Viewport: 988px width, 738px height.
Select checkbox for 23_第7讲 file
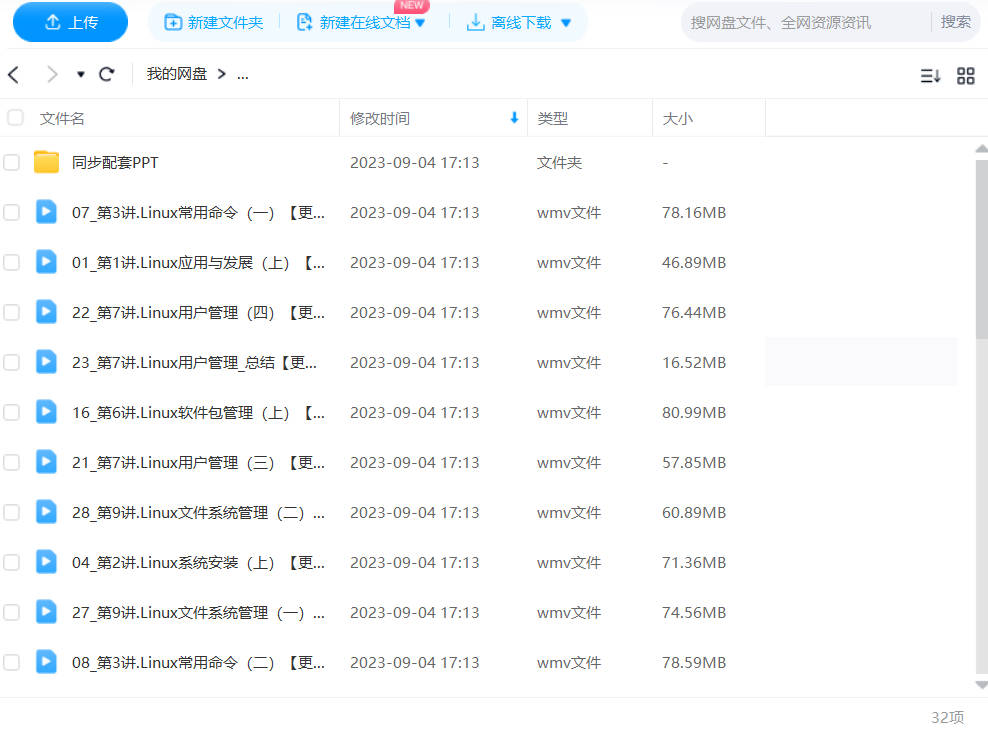11,362
